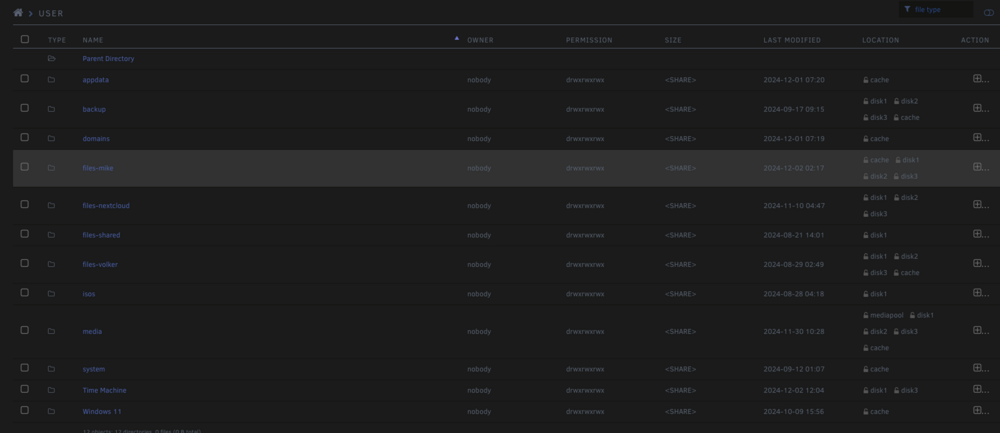Click the folder icon in the files-mike row
1000x433 pixels.
51,168
